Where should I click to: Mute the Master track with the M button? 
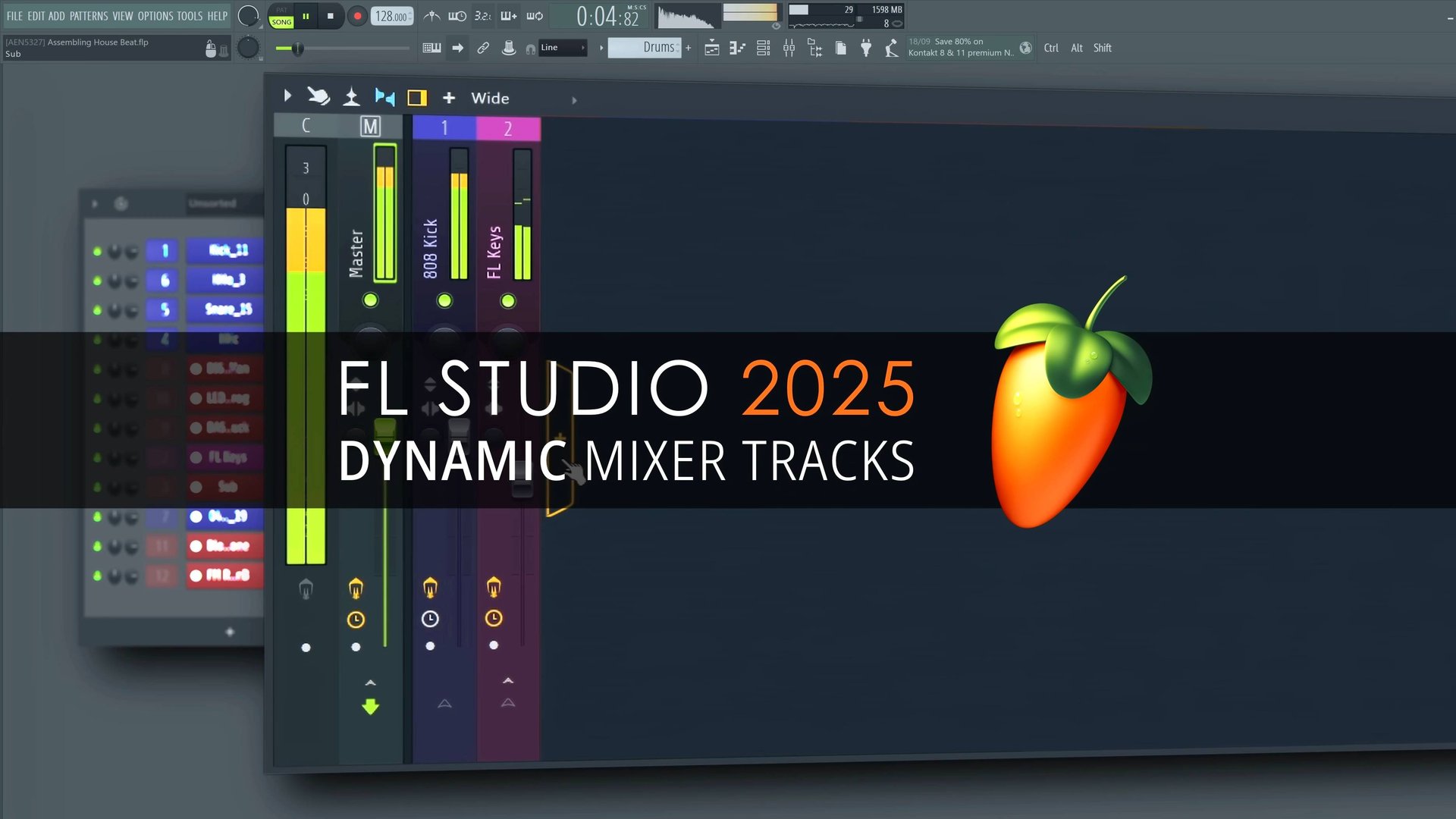[x=371, y=127]
